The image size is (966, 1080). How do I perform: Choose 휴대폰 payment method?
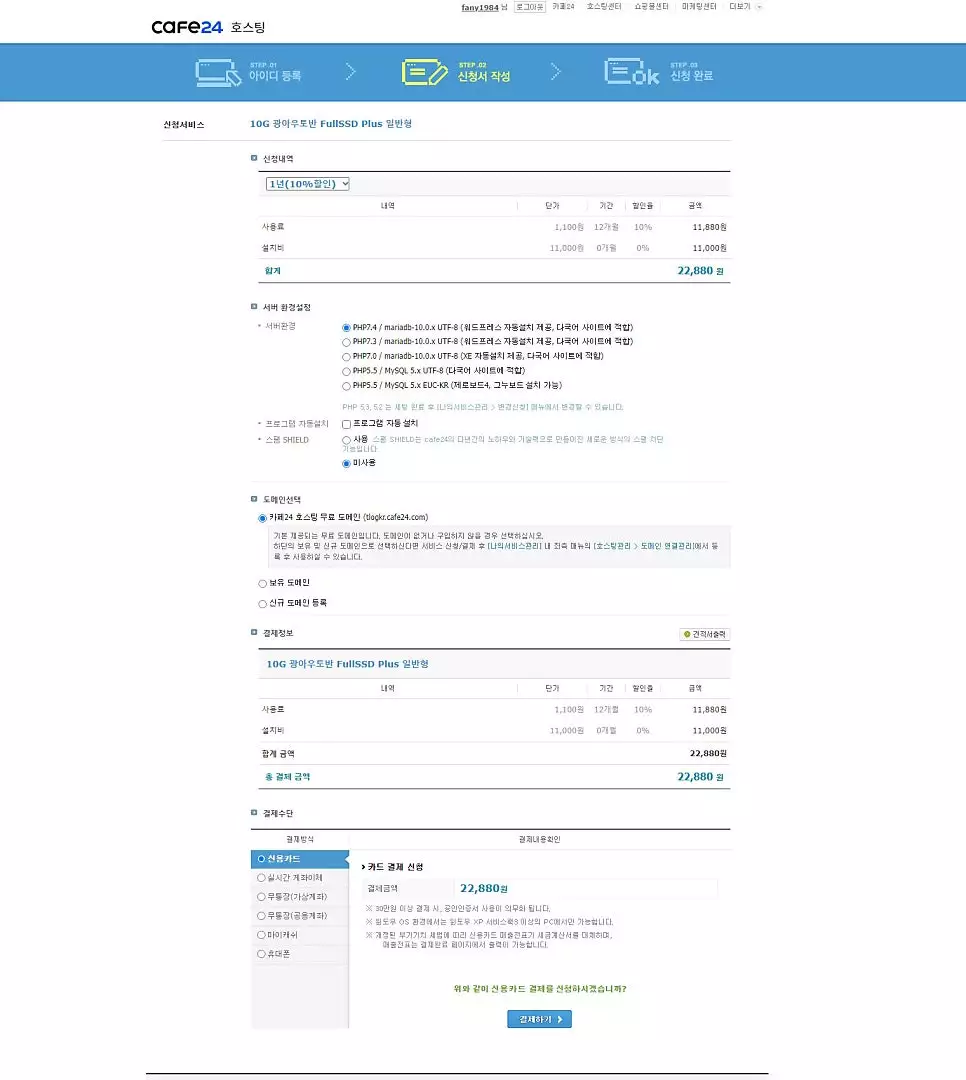pyautogui.click(x=262, y=954)
